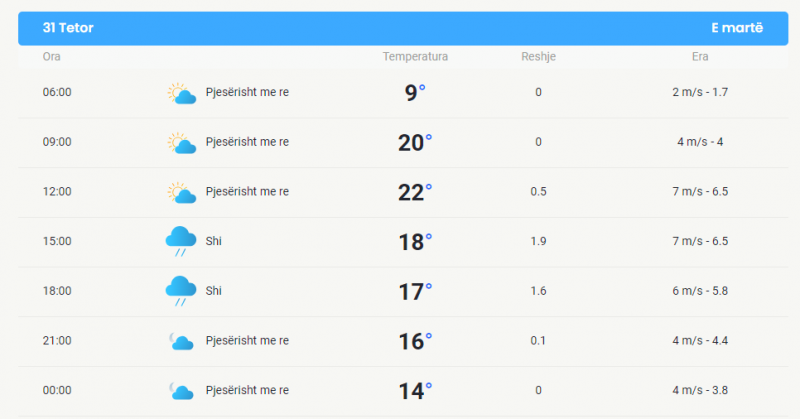Click the partly cloudy icon at 12:00
The width and height of the screenshot is (800, 419).
tap(182, 192)
